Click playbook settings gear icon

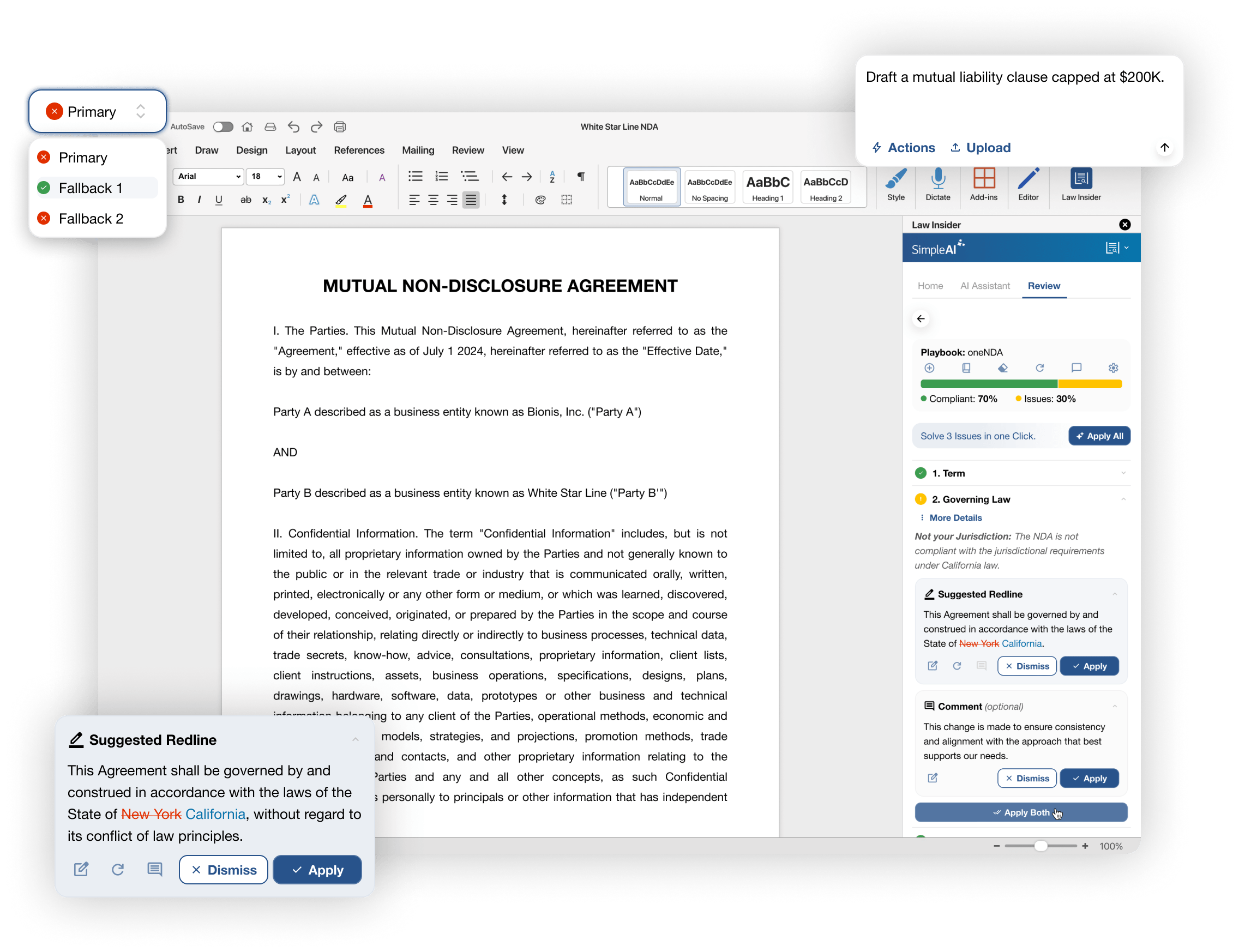(x=1112, y=369)
